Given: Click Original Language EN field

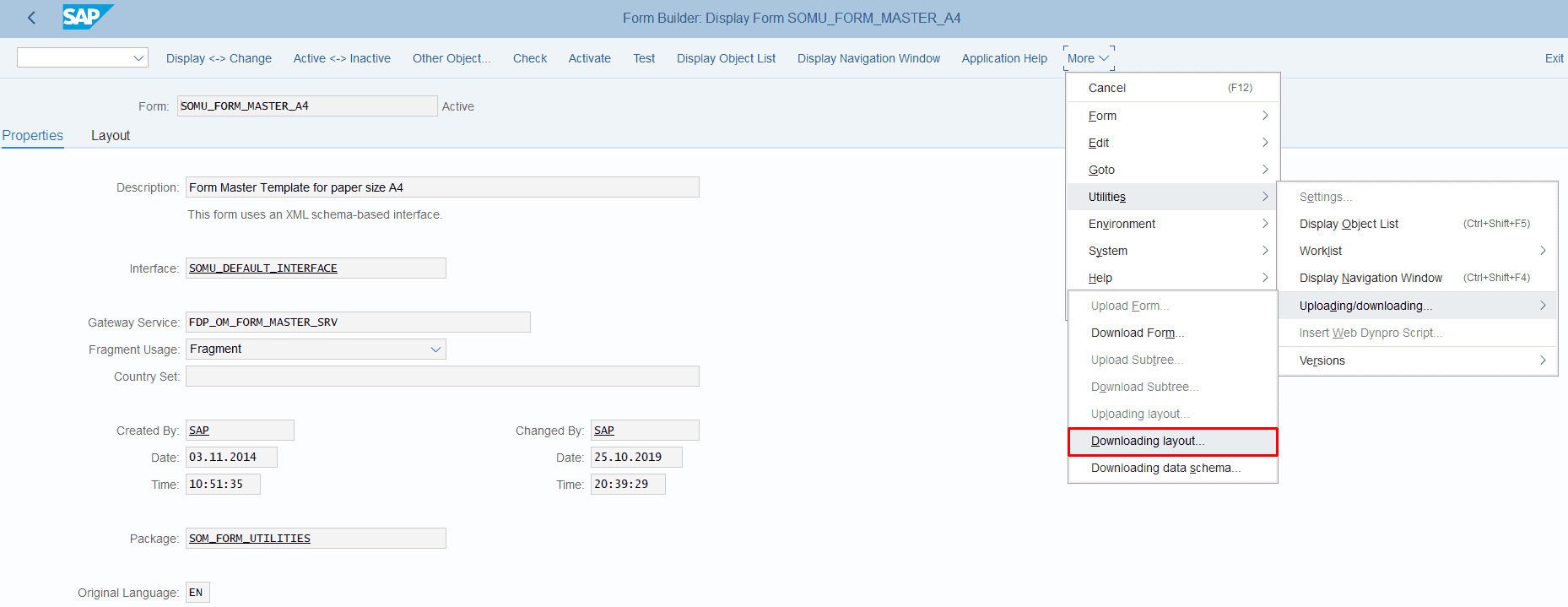Looking at the screenshot, I should pos(197,593).
